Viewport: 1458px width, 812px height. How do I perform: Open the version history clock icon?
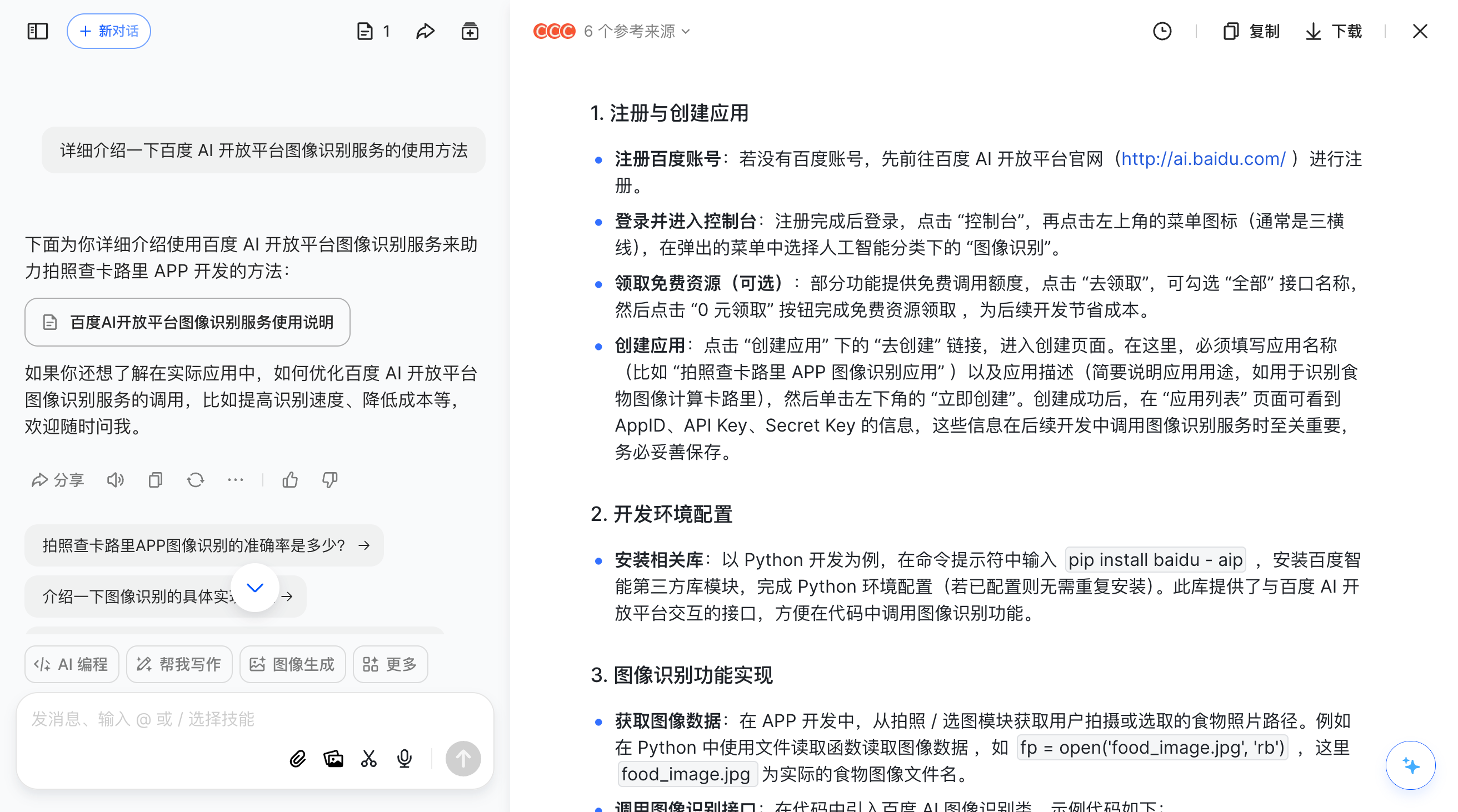(1162, 31)
